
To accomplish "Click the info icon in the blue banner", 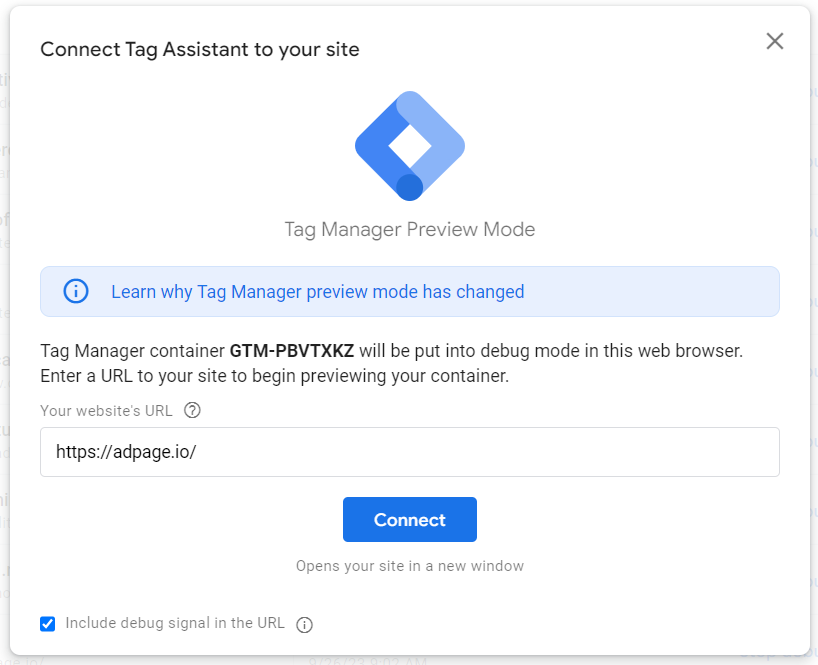I will point(76,291).
